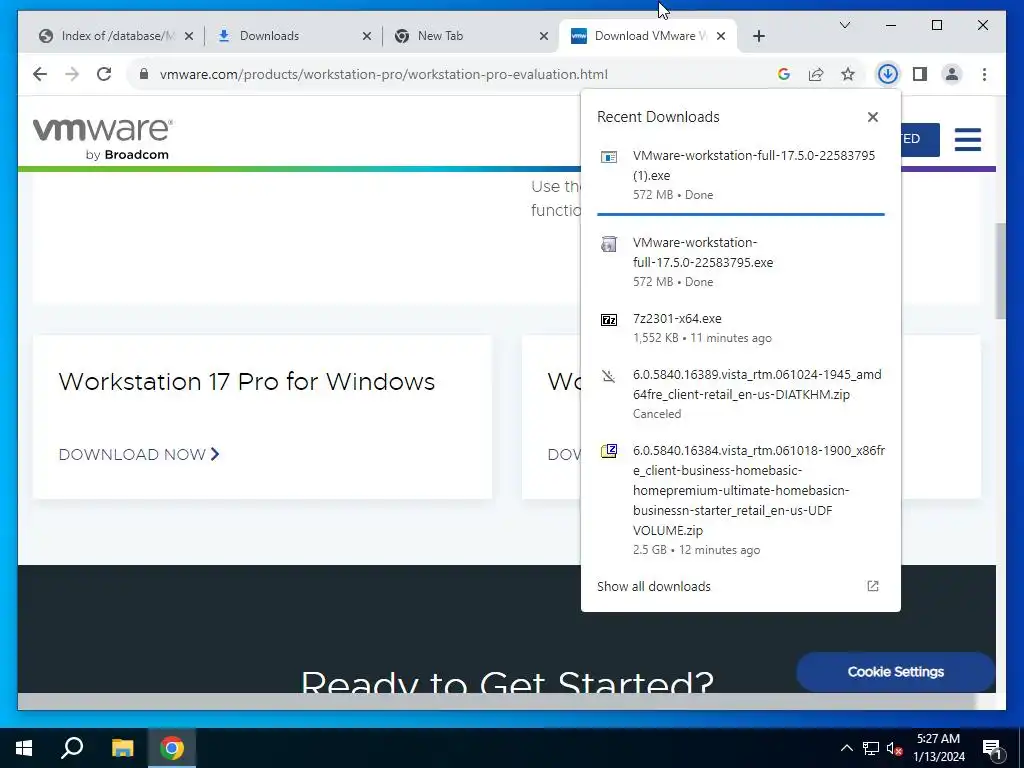The height and width of the screenshot is (768, 1024).
Task: Open the 7z2301-x64.exe download
Action: tap(741, 328)
